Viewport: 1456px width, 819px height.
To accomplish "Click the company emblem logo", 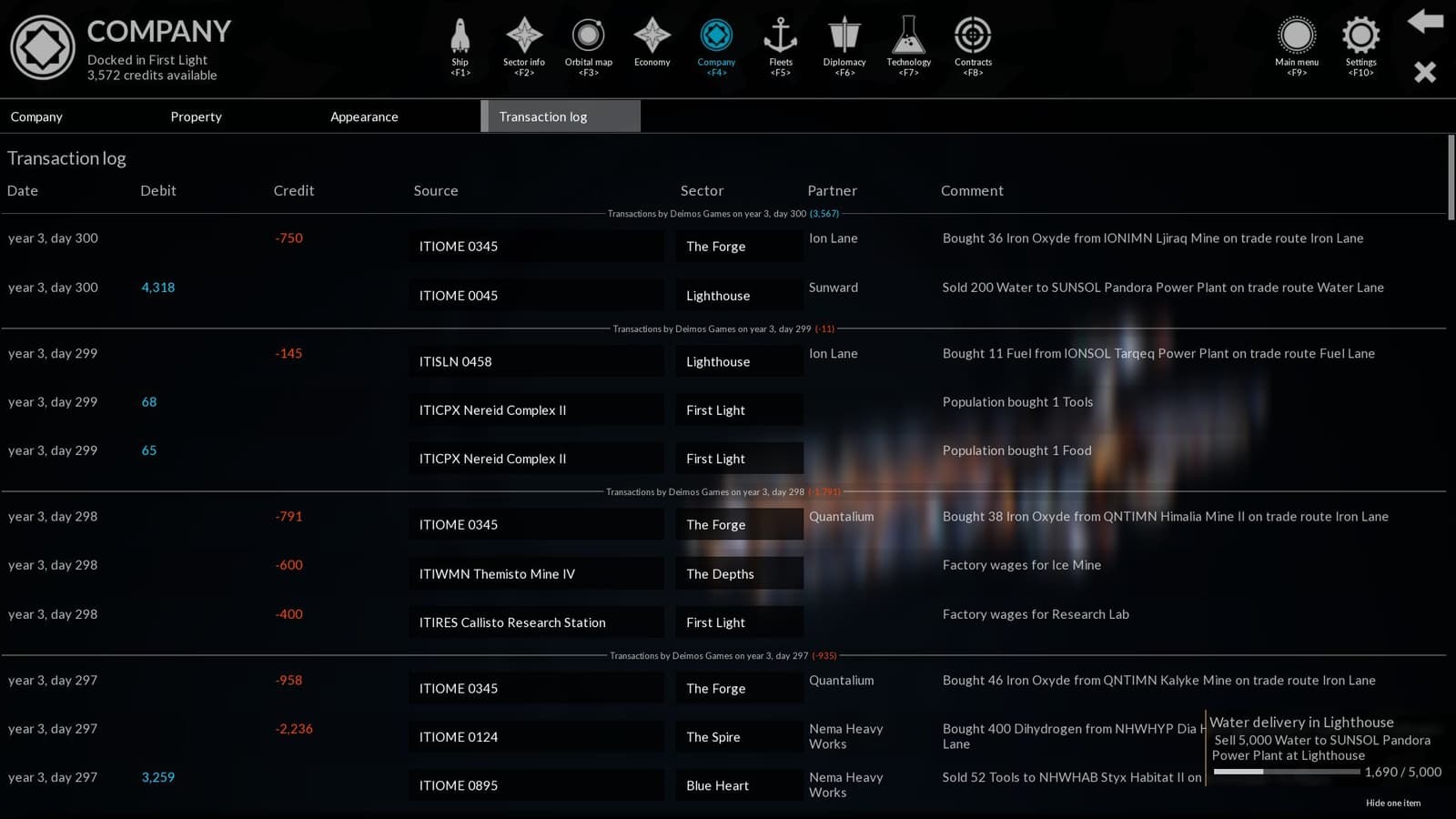I will point(42,47).
